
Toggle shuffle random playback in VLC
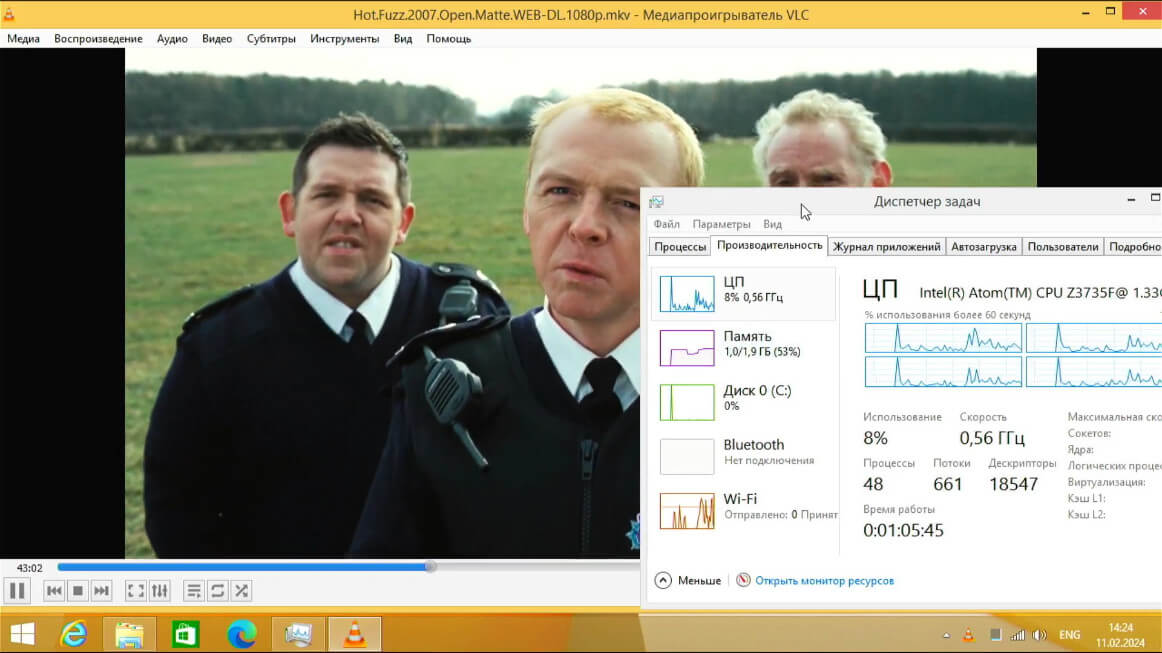(241, 591)
